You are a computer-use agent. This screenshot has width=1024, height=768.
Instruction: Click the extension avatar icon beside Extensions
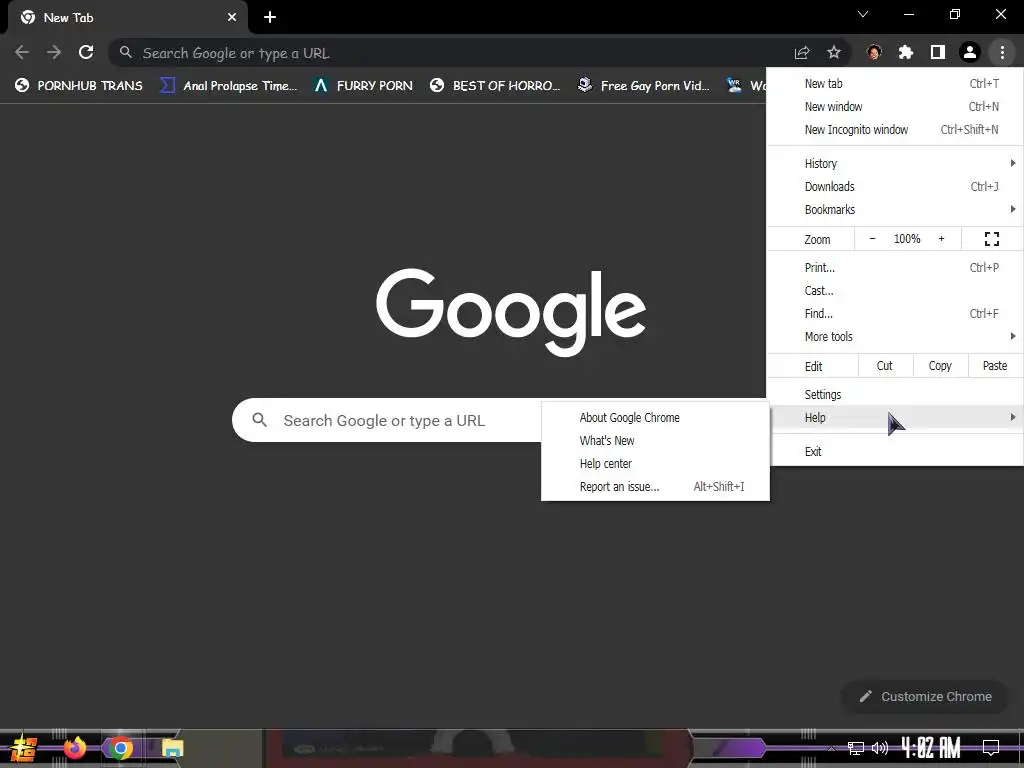pyautogui.click(x=874, y=52)
